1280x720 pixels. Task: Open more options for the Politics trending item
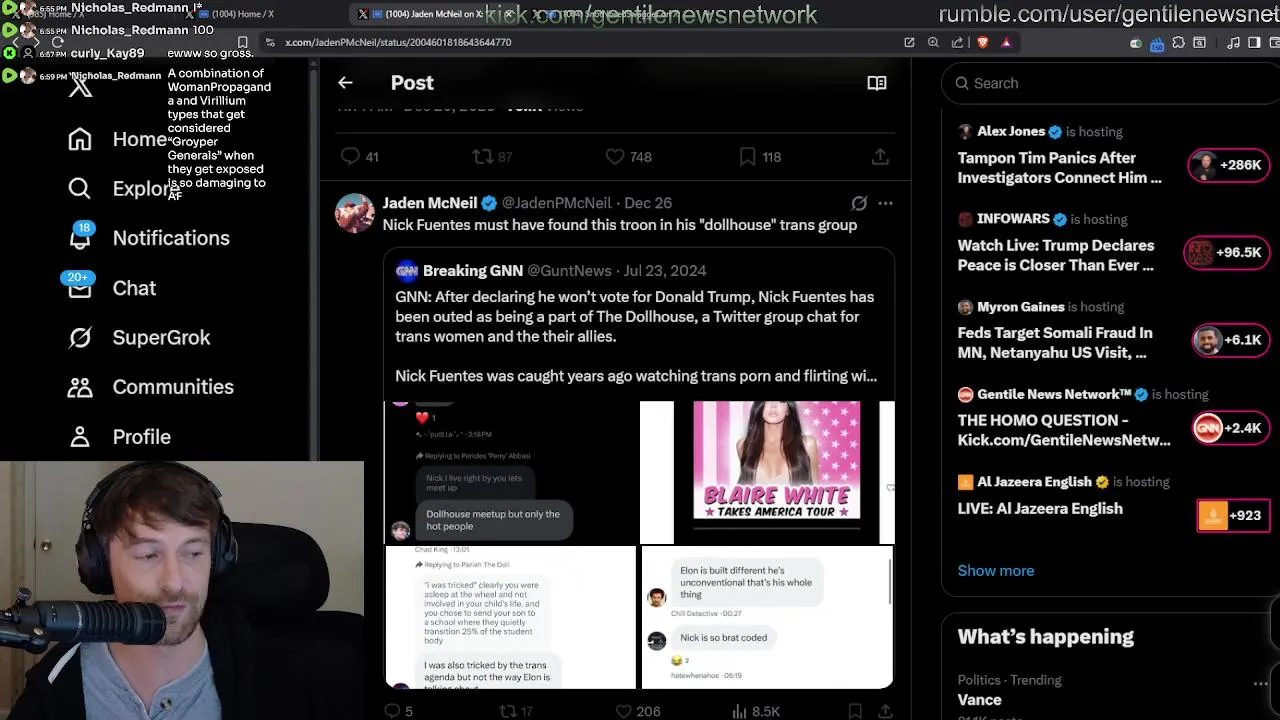click(1261, 683)
